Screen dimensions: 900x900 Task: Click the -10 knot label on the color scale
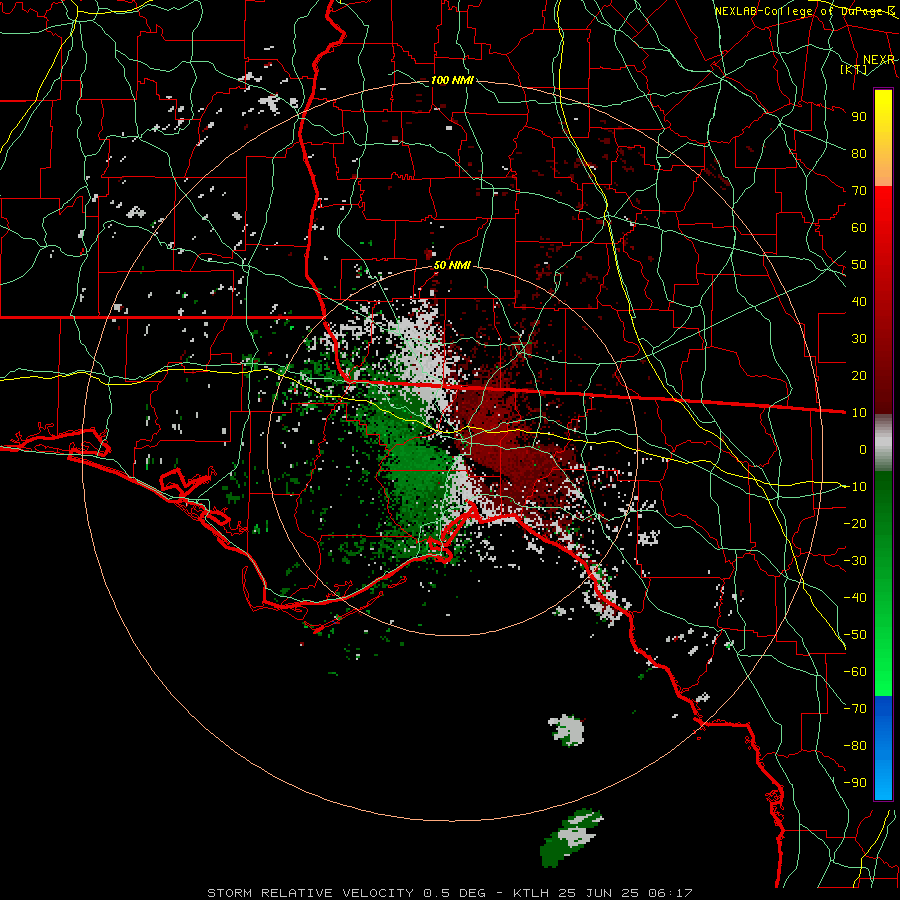pyautogui.click(x=855, y=487)
